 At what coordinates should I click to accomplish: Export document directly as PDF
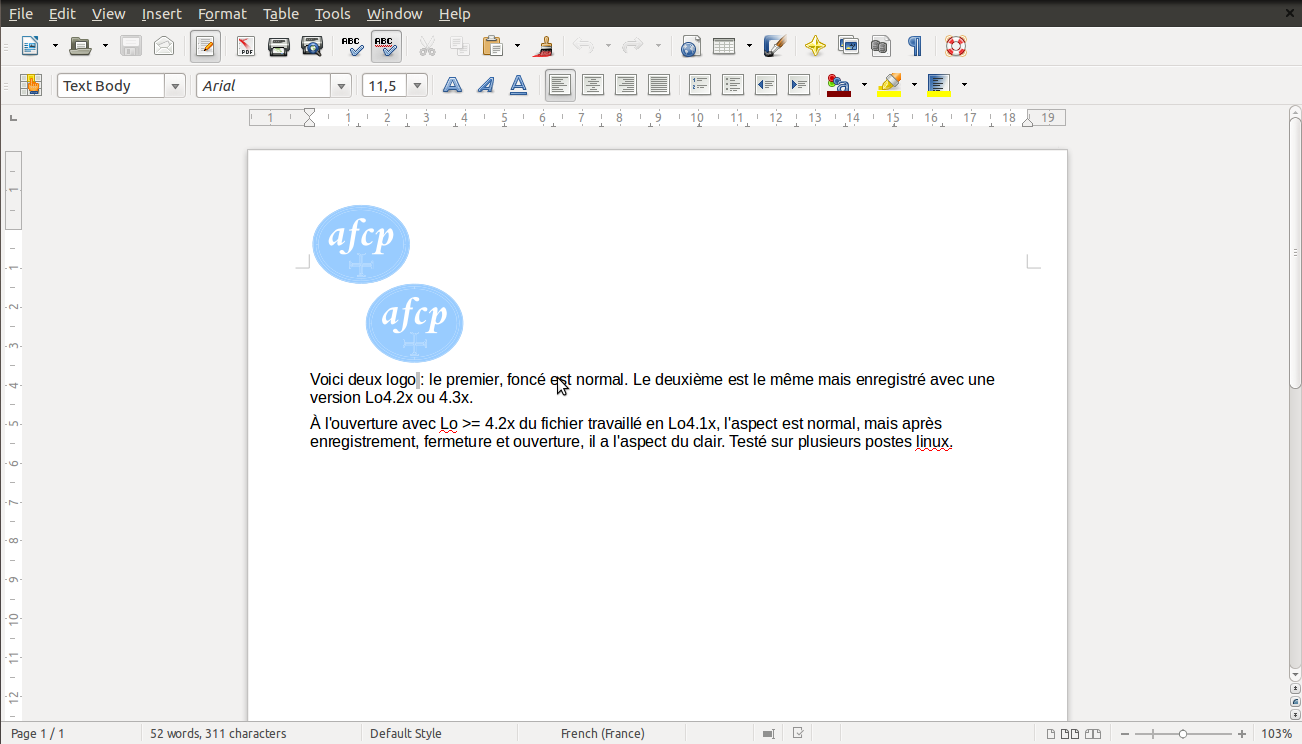coord(245,46)
